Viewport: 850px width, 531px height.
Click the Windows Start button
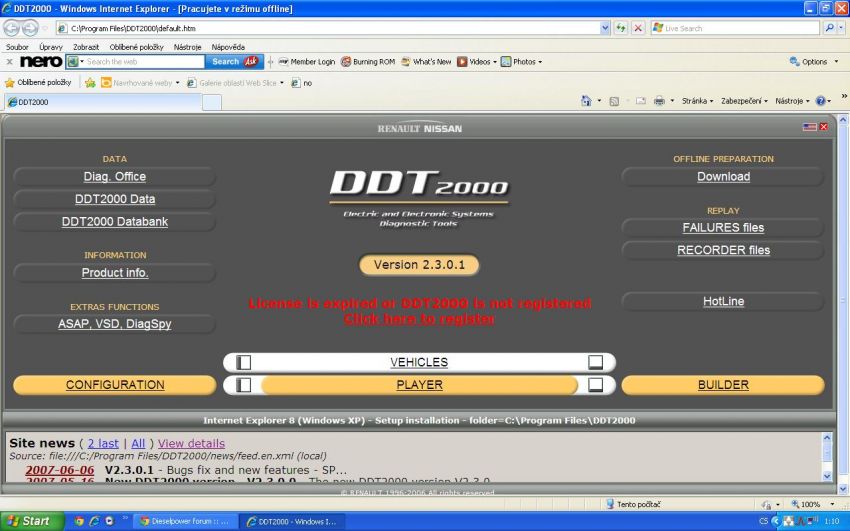pos(31,521)
